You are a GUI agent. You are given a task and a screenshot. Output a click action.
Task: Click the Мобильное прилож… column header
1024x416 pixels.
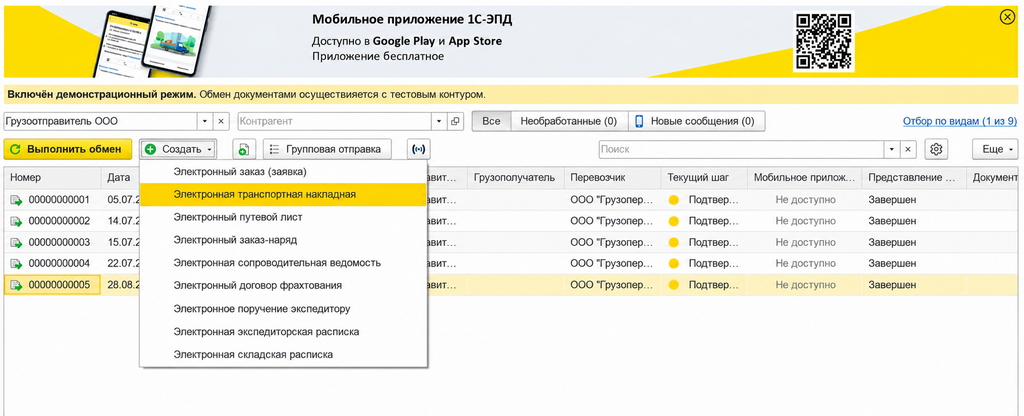pyautogui.click(x=805, y=178)
